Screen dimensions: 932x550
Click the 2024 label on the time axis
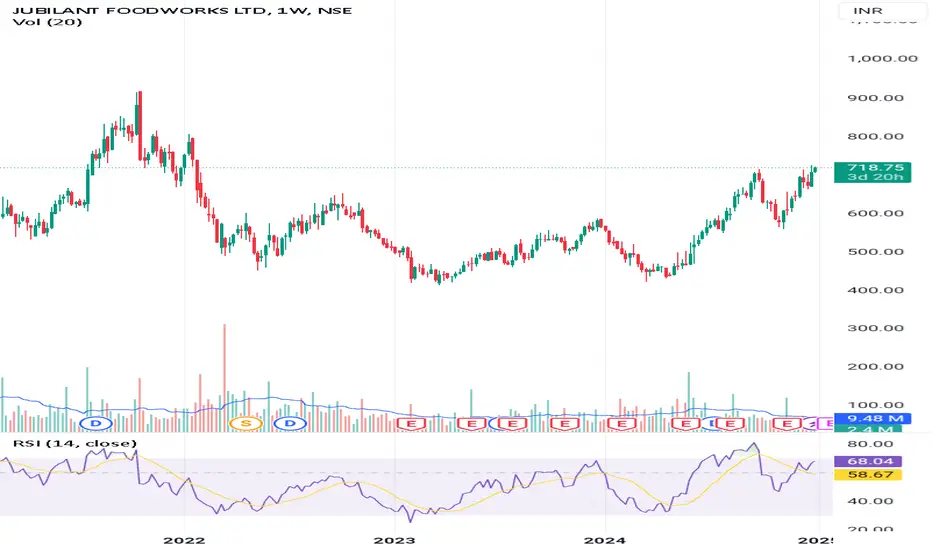605,540
